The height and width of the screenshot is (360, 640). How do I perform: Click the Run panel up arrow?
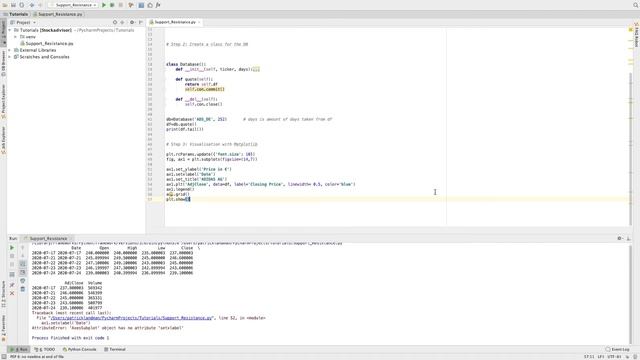tap(22, 248)
